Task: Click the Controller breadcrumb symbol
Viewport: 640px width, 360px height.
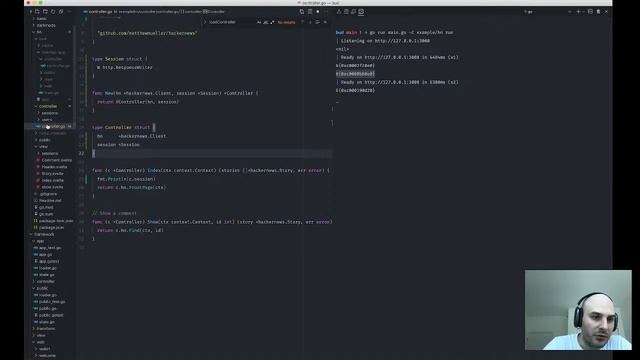Action: (x=214, y=12)
